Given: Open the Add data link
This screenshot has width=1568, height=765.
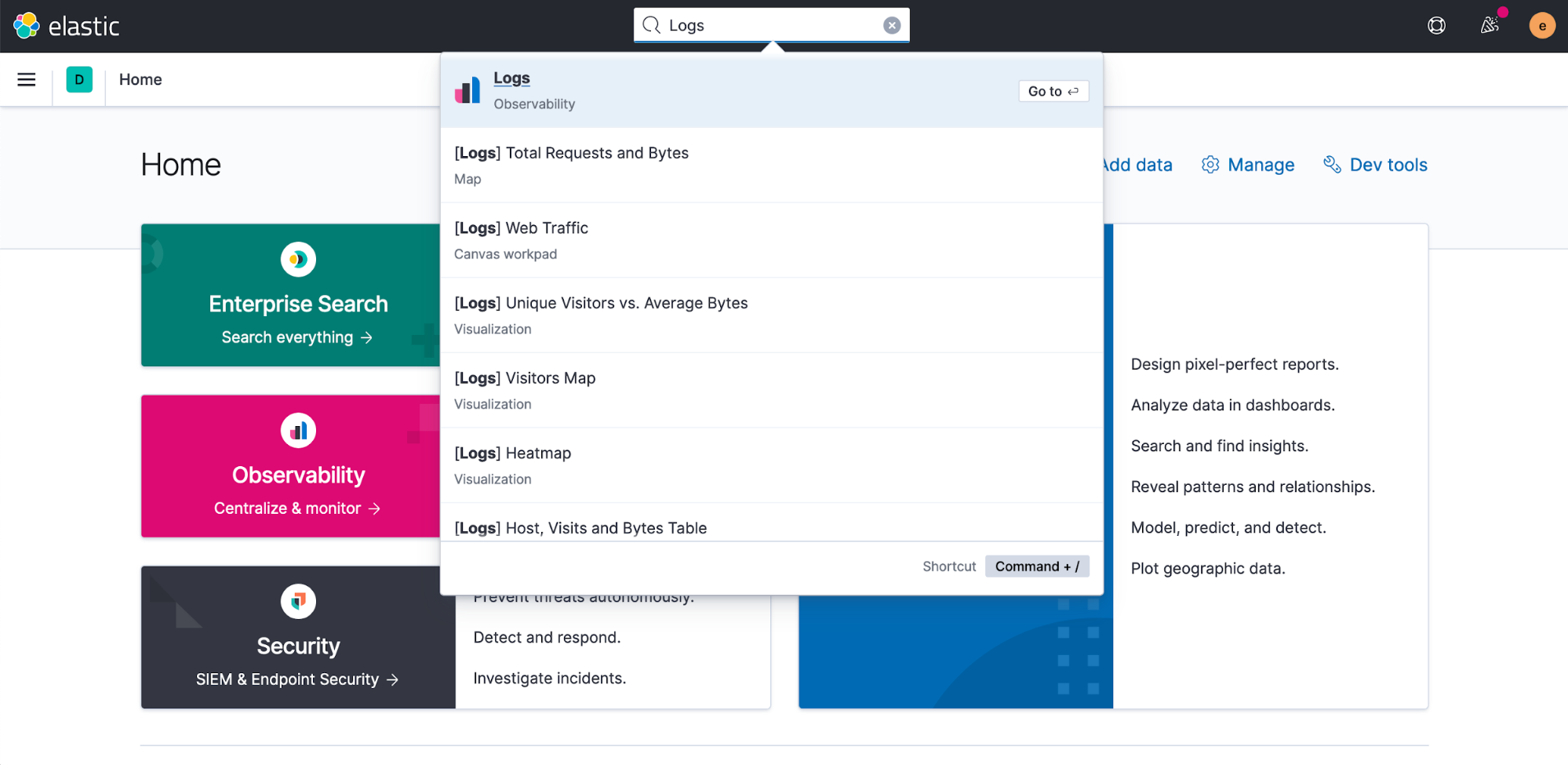Looking at the screenshot, I should 1137,165.
